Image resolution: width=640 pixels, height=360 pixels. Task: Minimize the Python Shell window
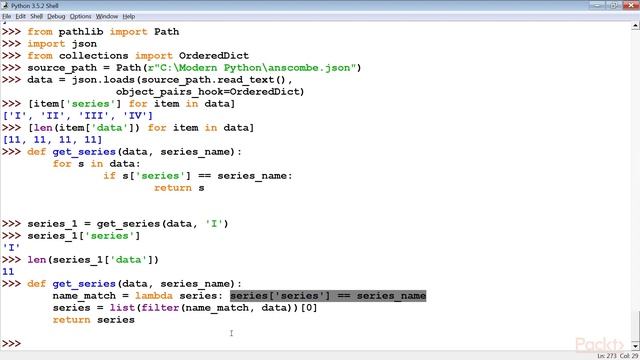pyautogui.click(x=597, y=5)
